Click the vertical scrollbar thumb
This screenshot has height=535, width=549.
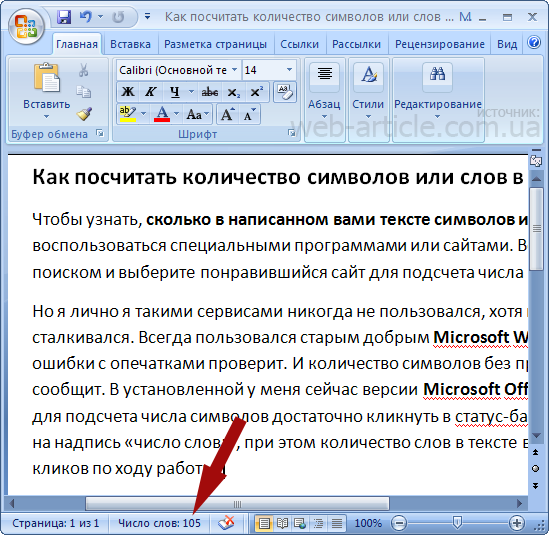tap(536, 229)
